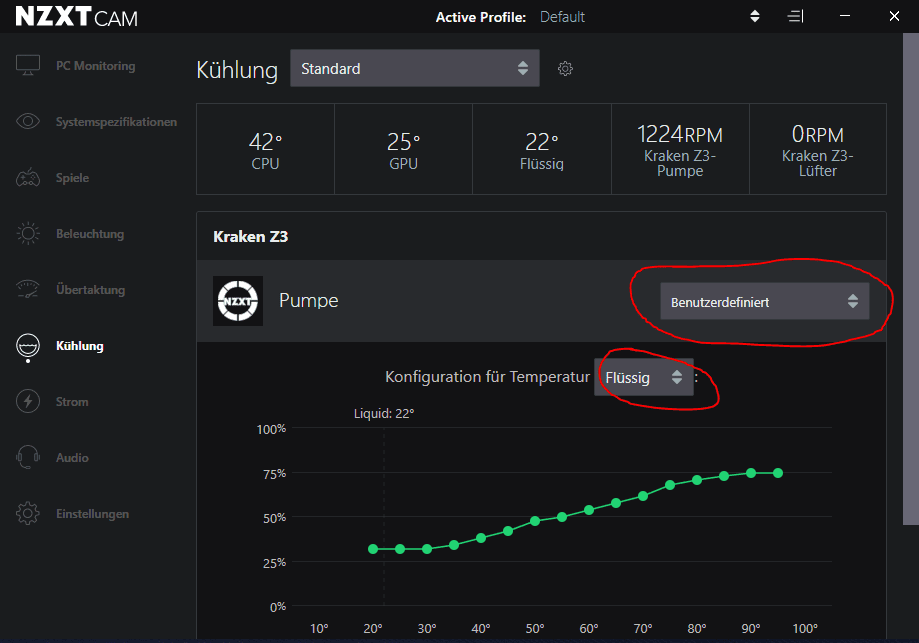Open Einstellungen from the sidebar

coord(93,514)
